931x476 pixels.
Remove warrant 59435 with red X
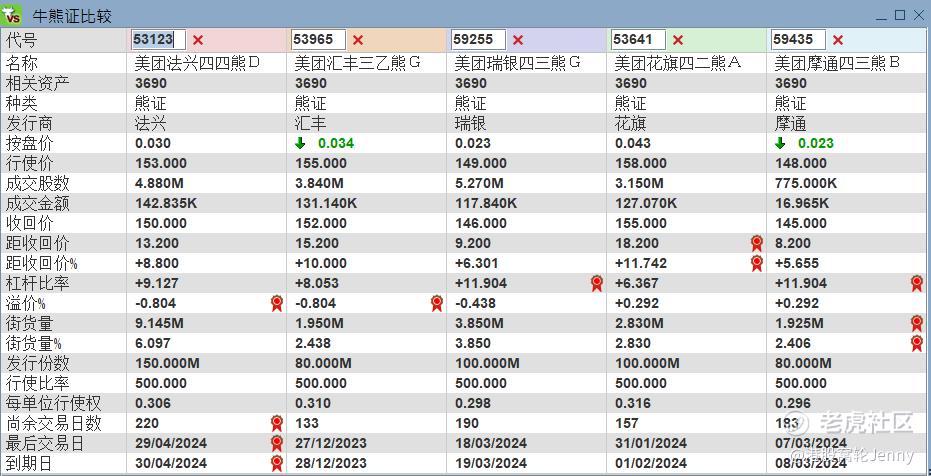coord(838,40)
